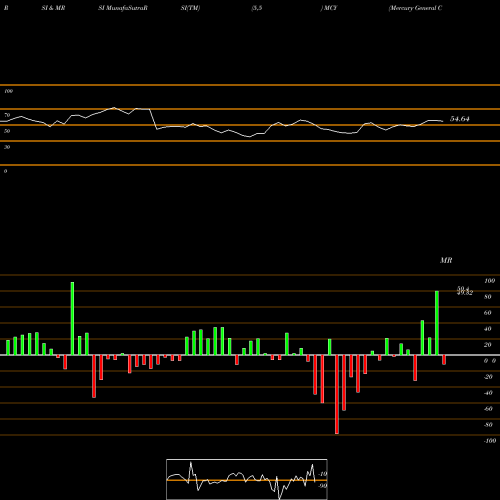Image resolution: width=500 pixels, height=500 pixels.
Task: Click the 'SI MunafaSutraR' header text
Action: [x=123, y=8]
